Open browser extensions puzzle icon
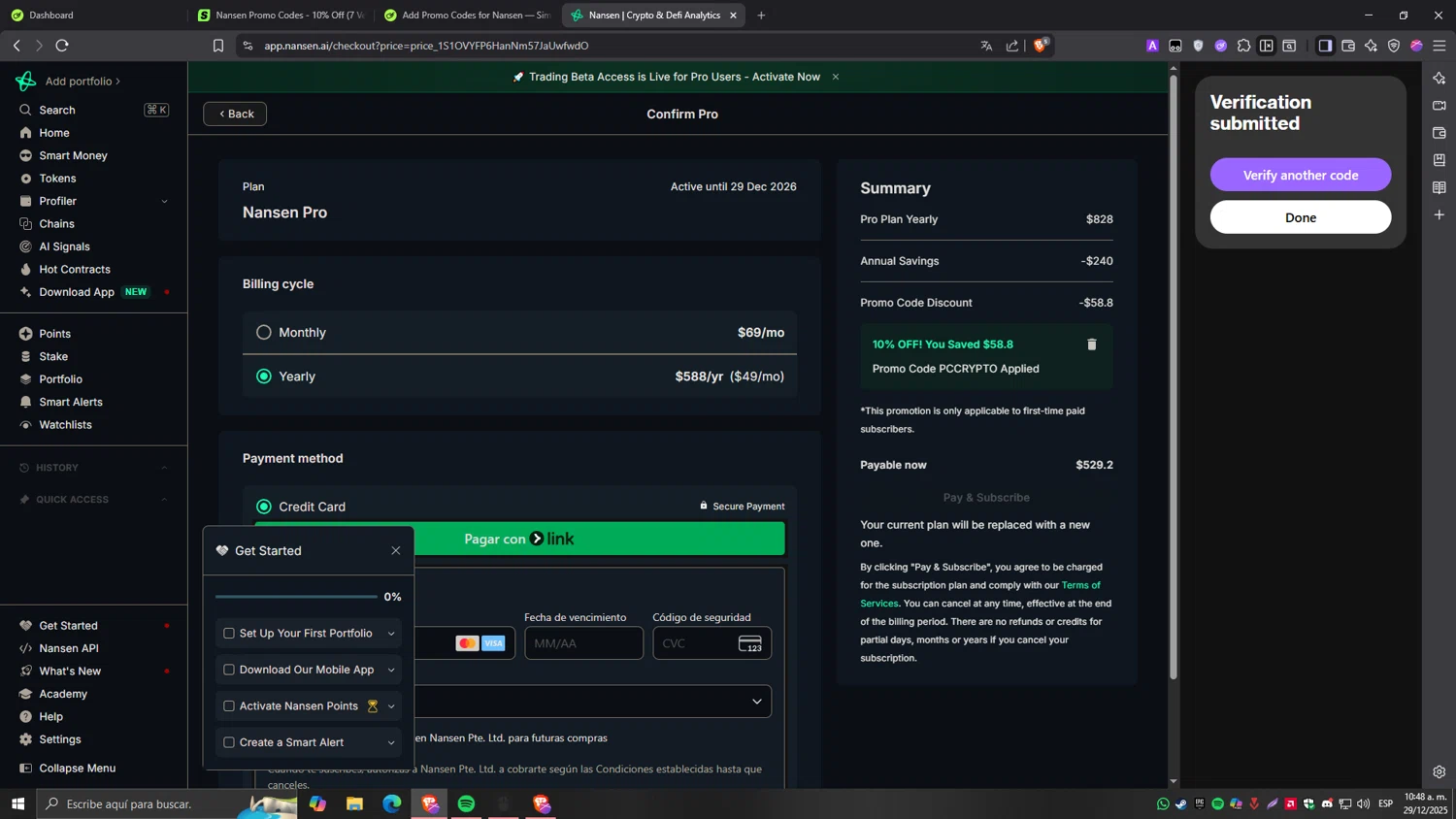 (1243, 46)
